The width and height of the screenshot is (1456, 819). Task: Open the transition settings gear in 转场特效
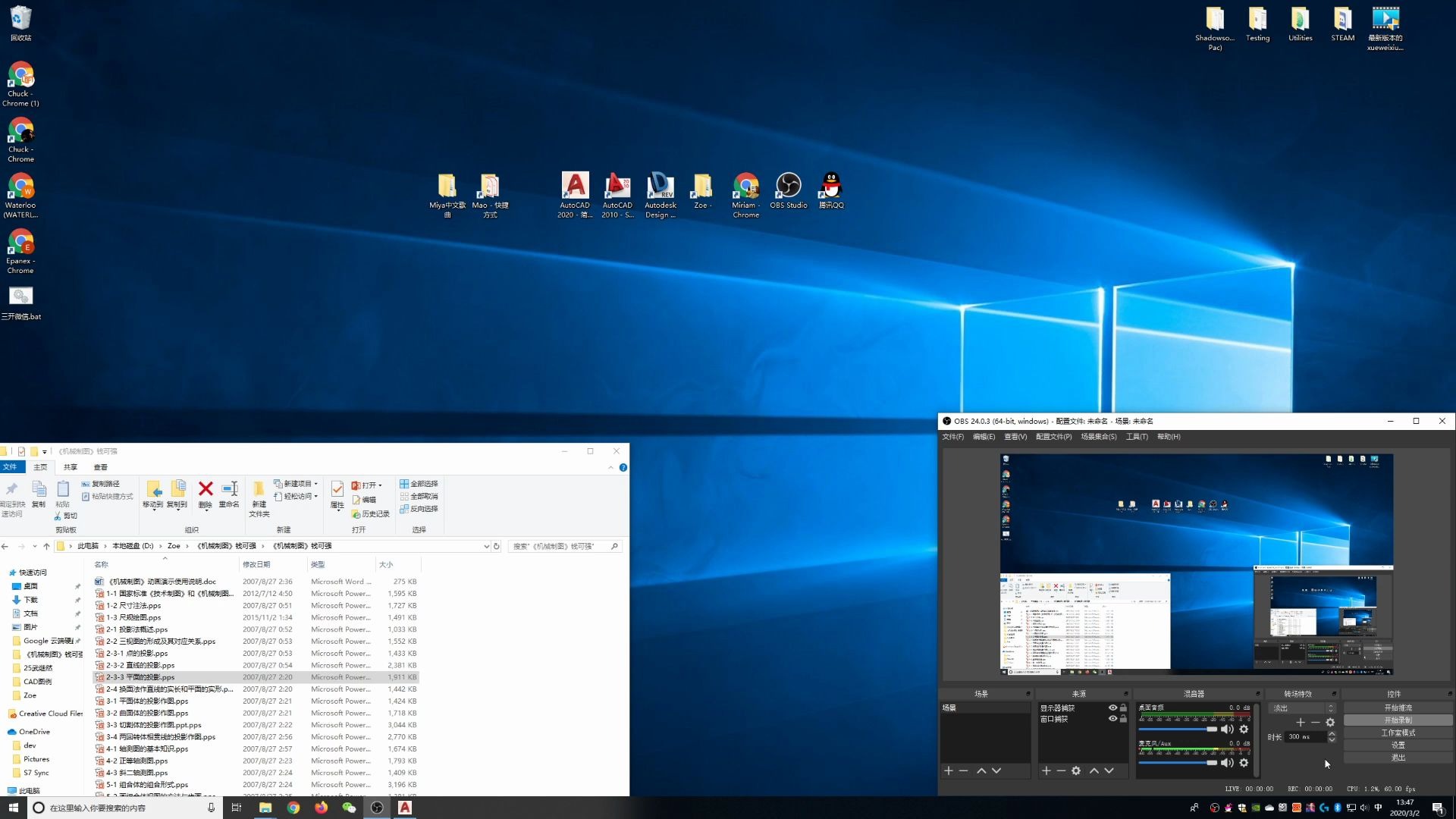pyautogui.click(x=1330, y=723)
